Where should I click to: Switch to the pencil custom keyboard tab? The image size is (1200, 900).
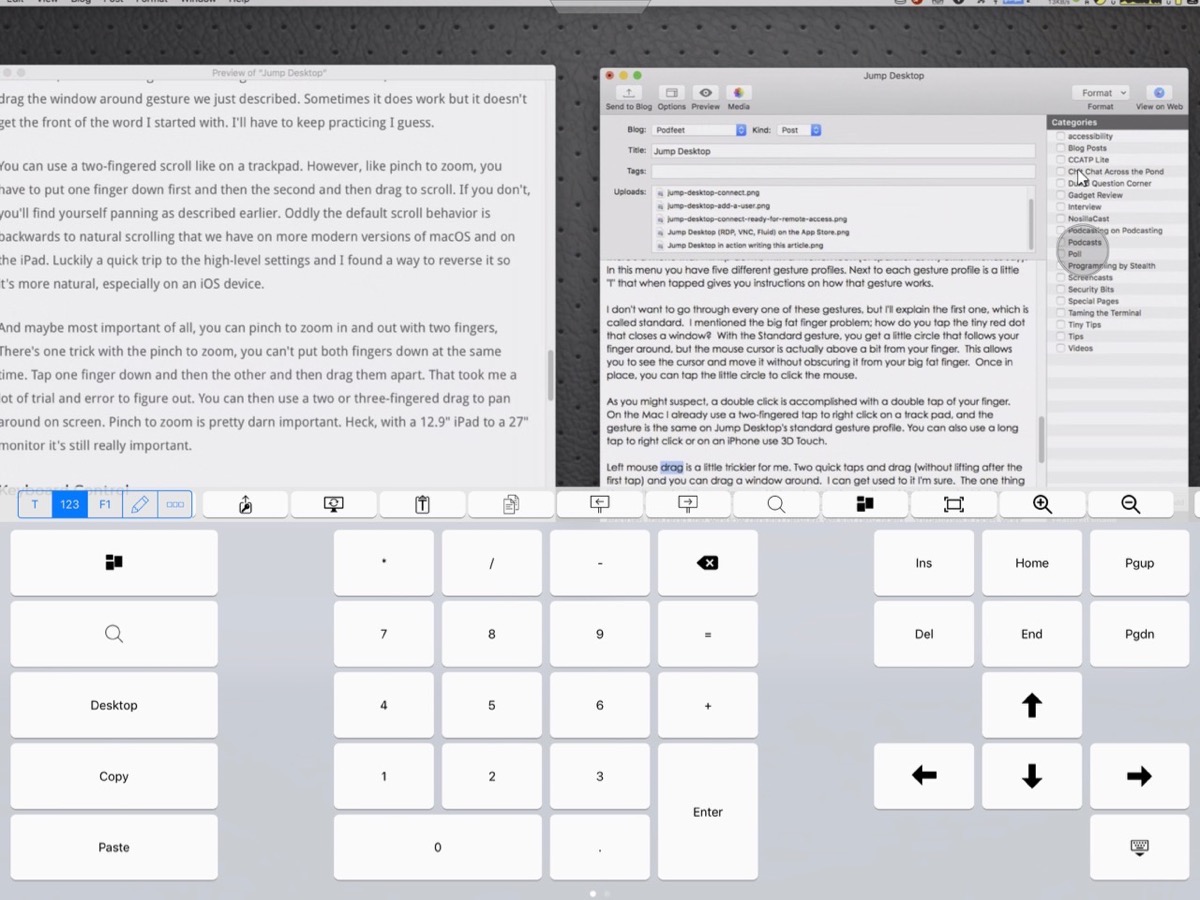point(140,505)
